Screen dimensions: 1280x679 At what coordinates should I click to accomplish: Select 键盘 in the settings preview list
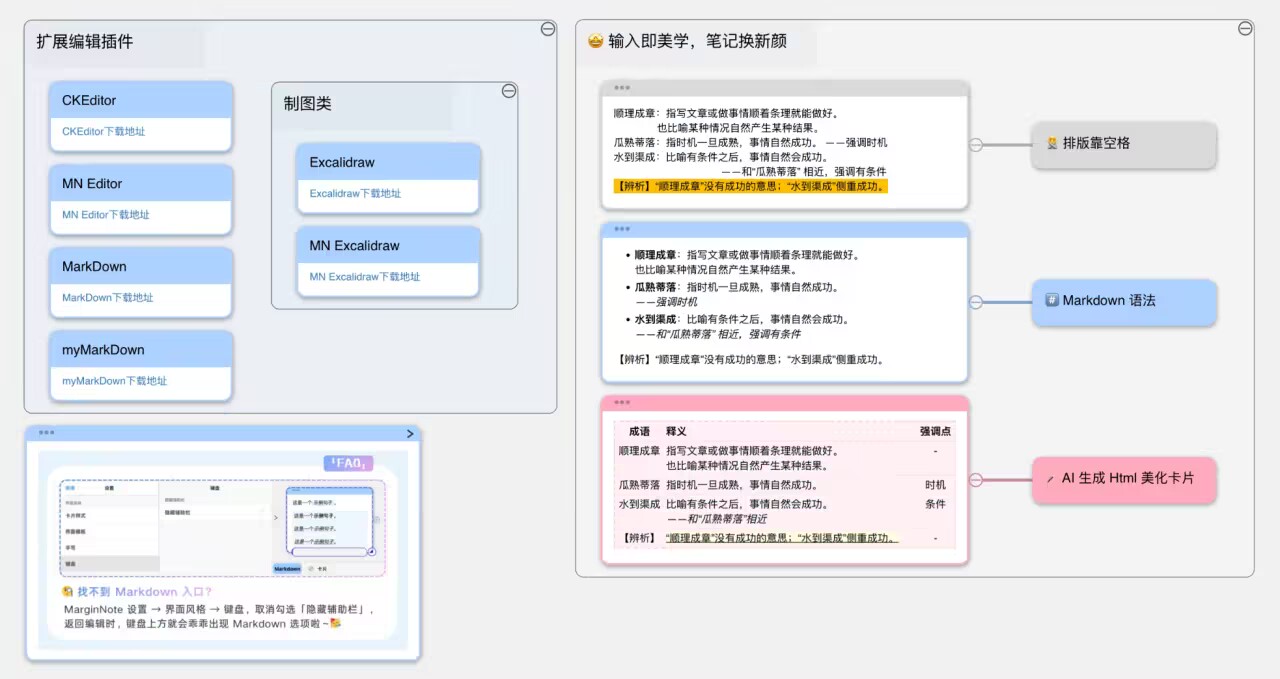pos(71,564)
